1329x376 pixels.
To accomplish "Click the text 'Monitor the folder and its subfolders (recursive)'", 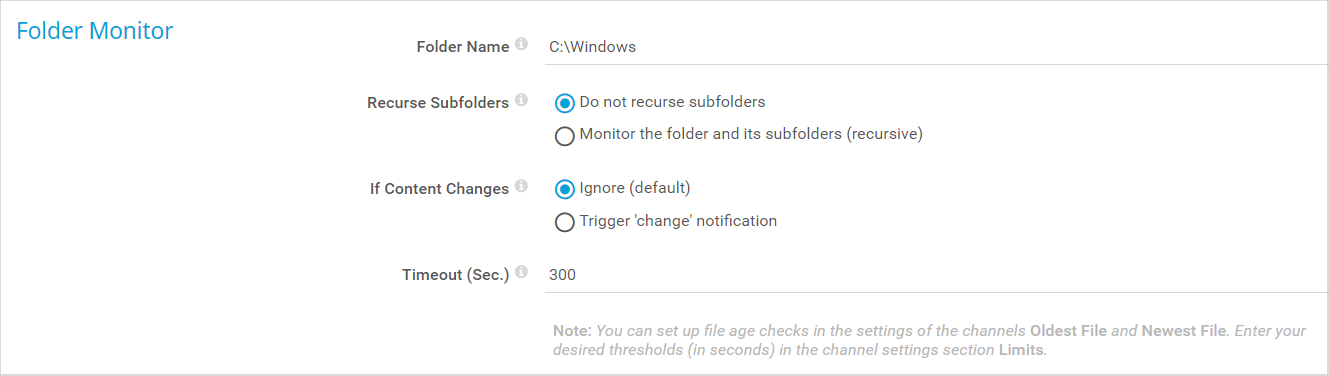I will click(751, 134).
